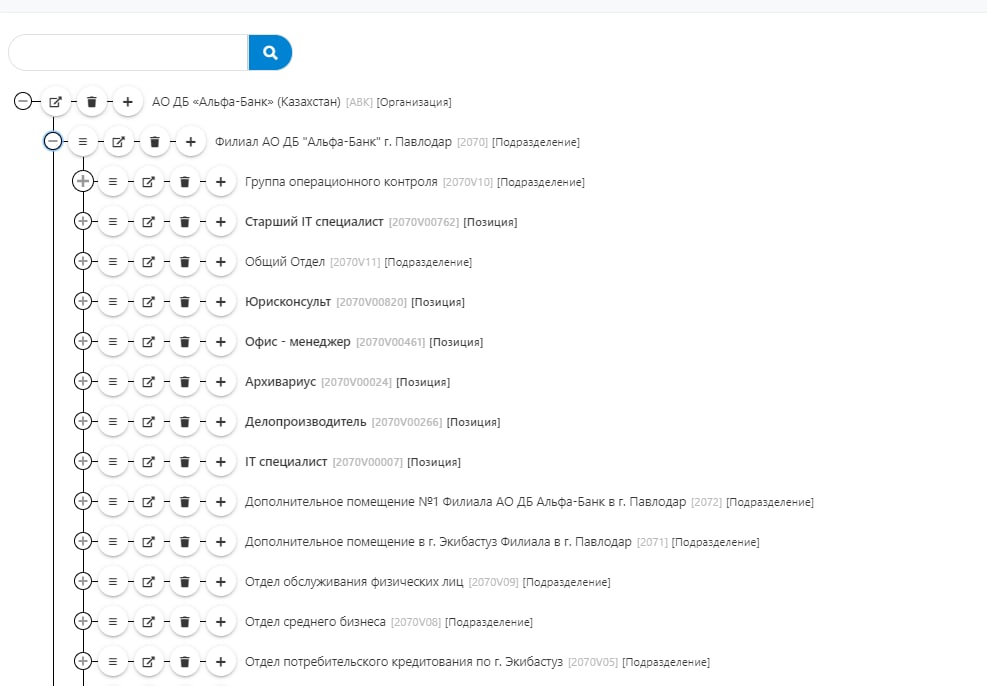Add child under Филиал г. Павлодар [2070]
This screenshot has width=987, height=686.
tap(191, 142)
